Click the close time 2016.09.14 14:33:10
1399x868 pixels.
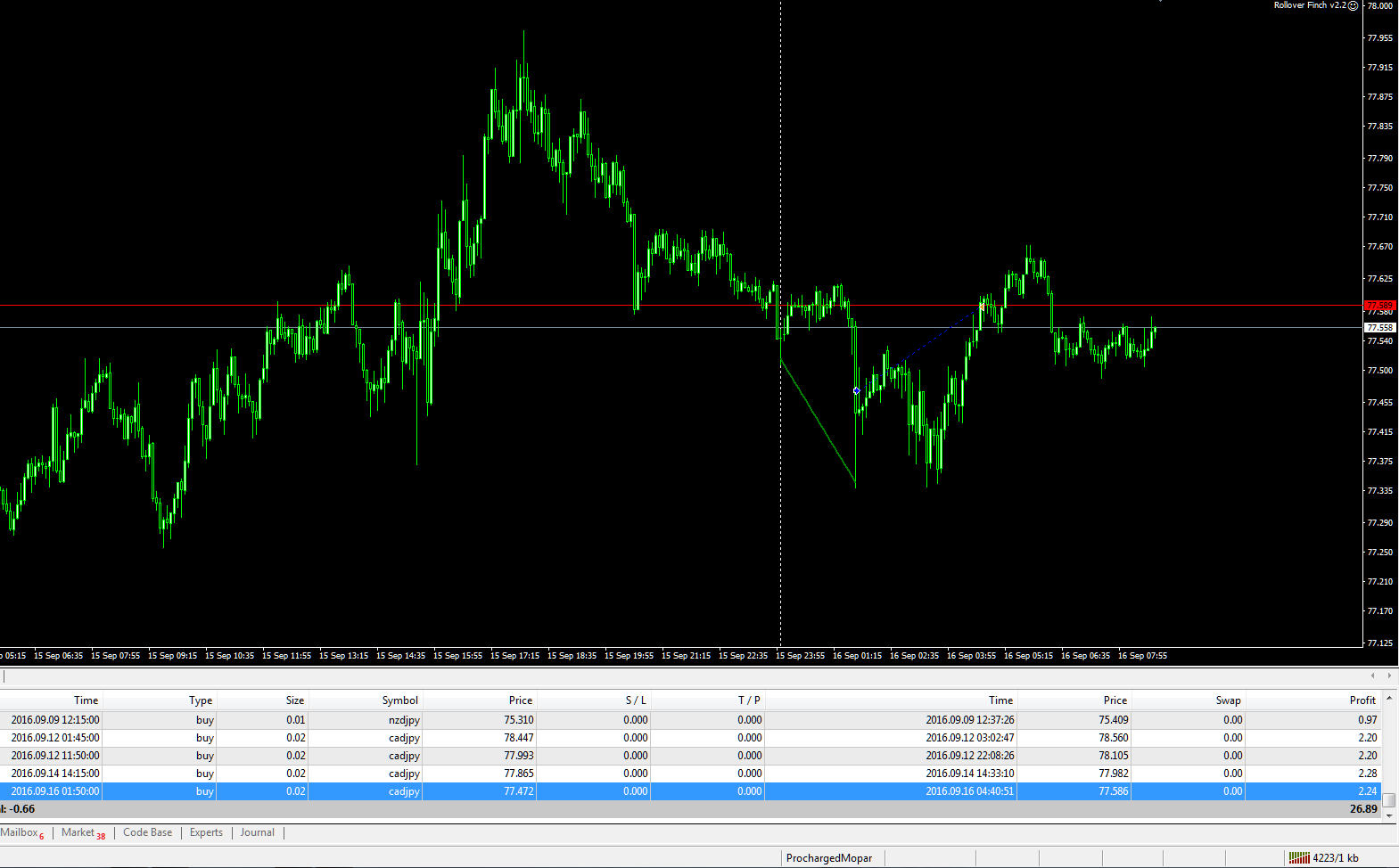(x=970, y=774)
